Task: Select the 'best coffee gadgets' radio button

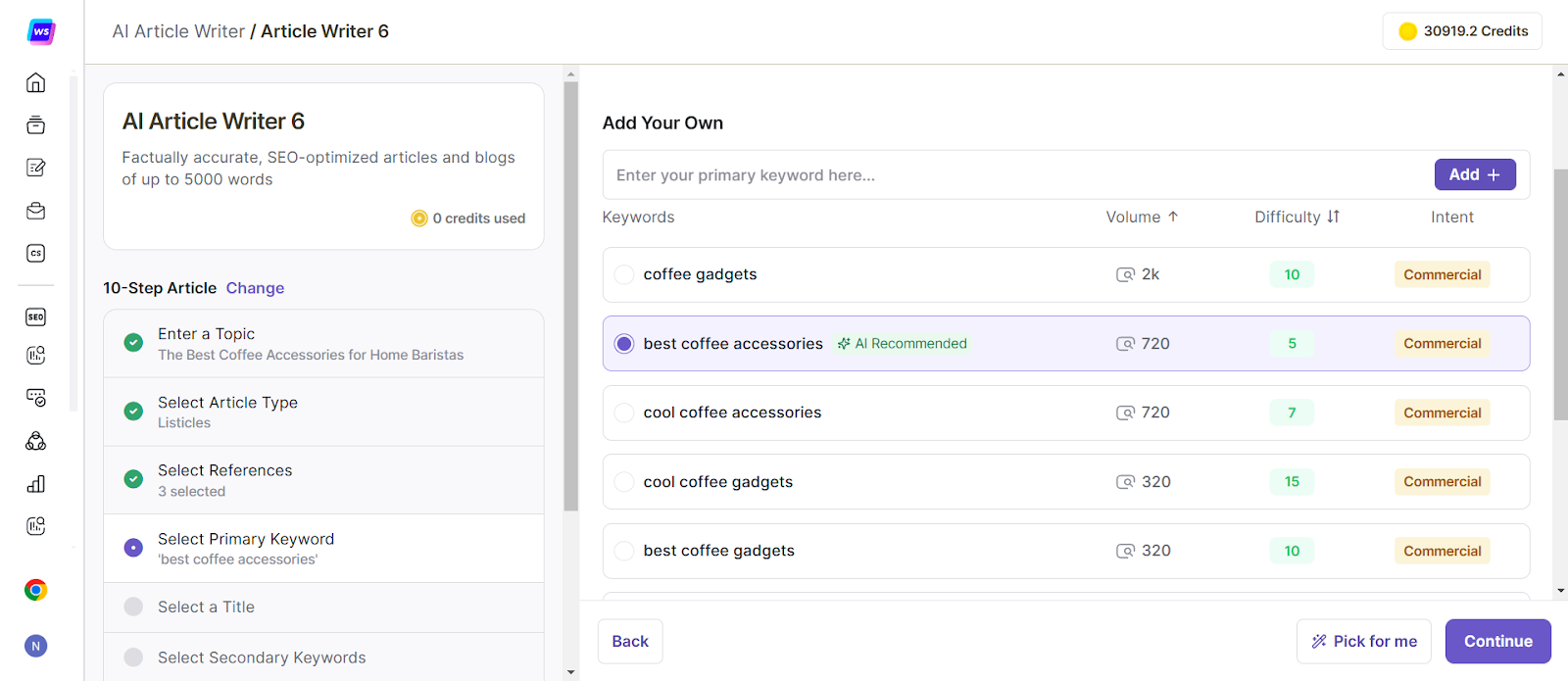Action: click(624, 551)
